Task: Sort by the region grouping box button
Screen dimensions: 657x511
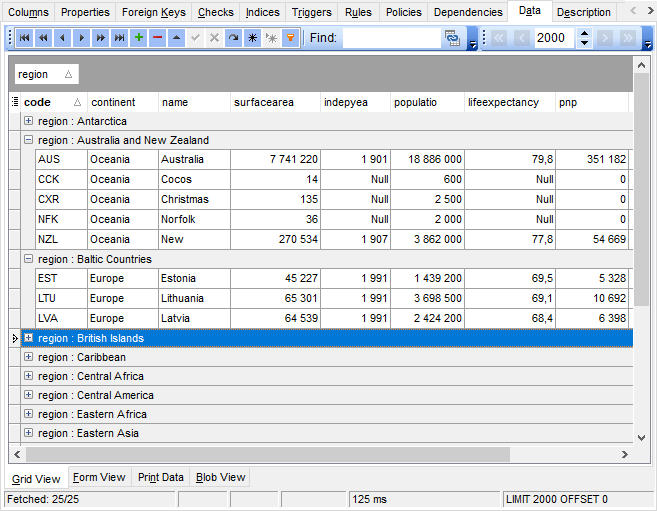Action: [45, 75]
